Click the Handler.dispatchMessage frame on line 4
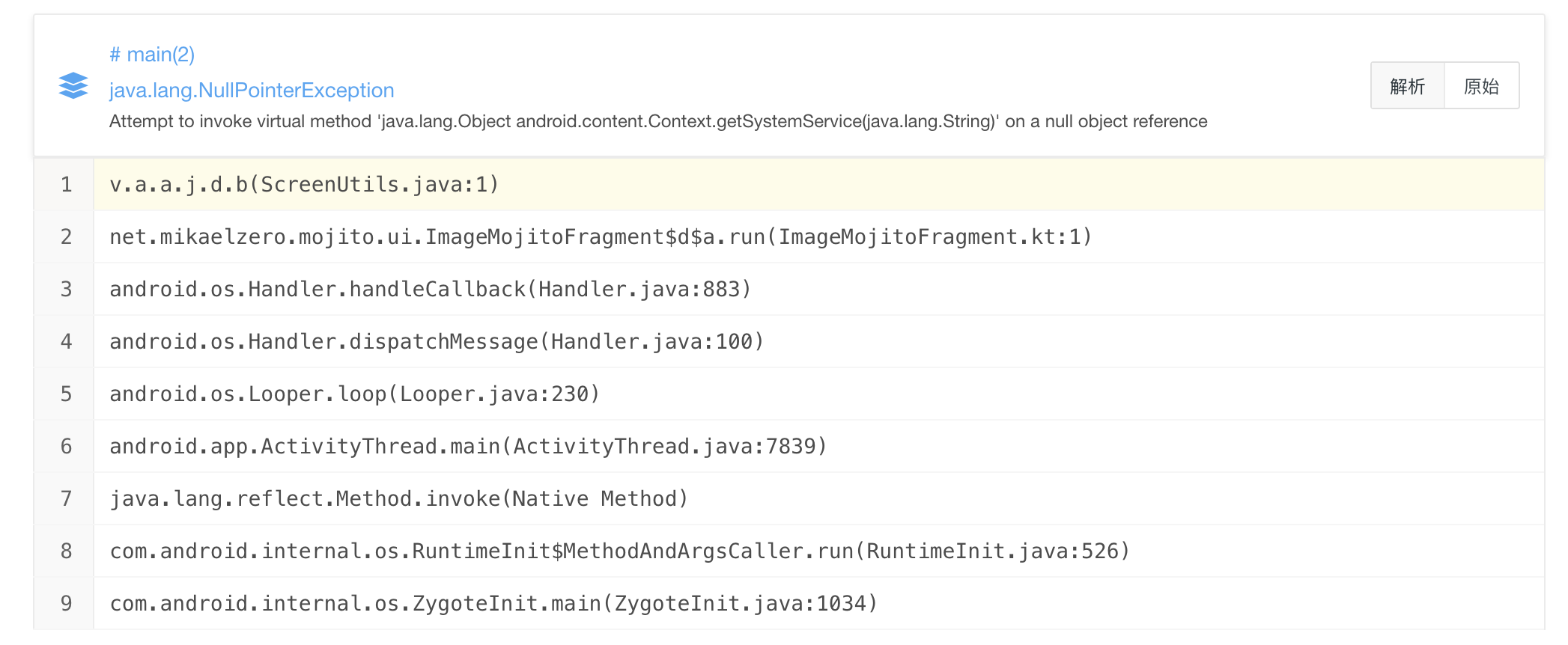Viewport: 1568px width, 645px height. 437,340
